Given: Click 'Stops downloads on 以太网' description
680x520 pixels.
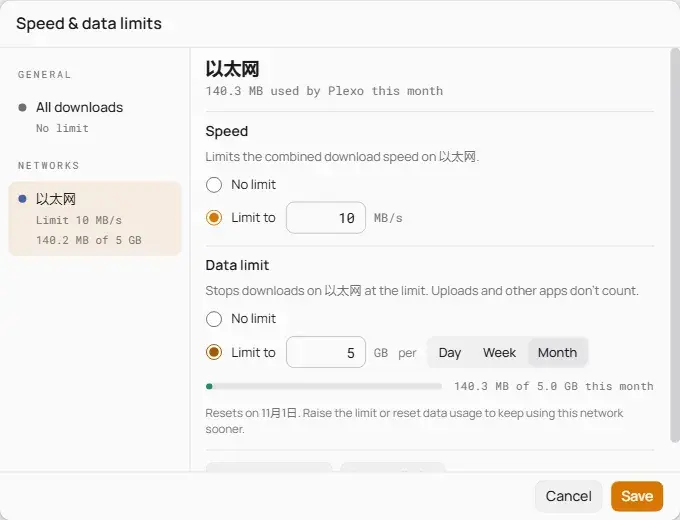Looking at the screenshot, I should coord(422,291).
